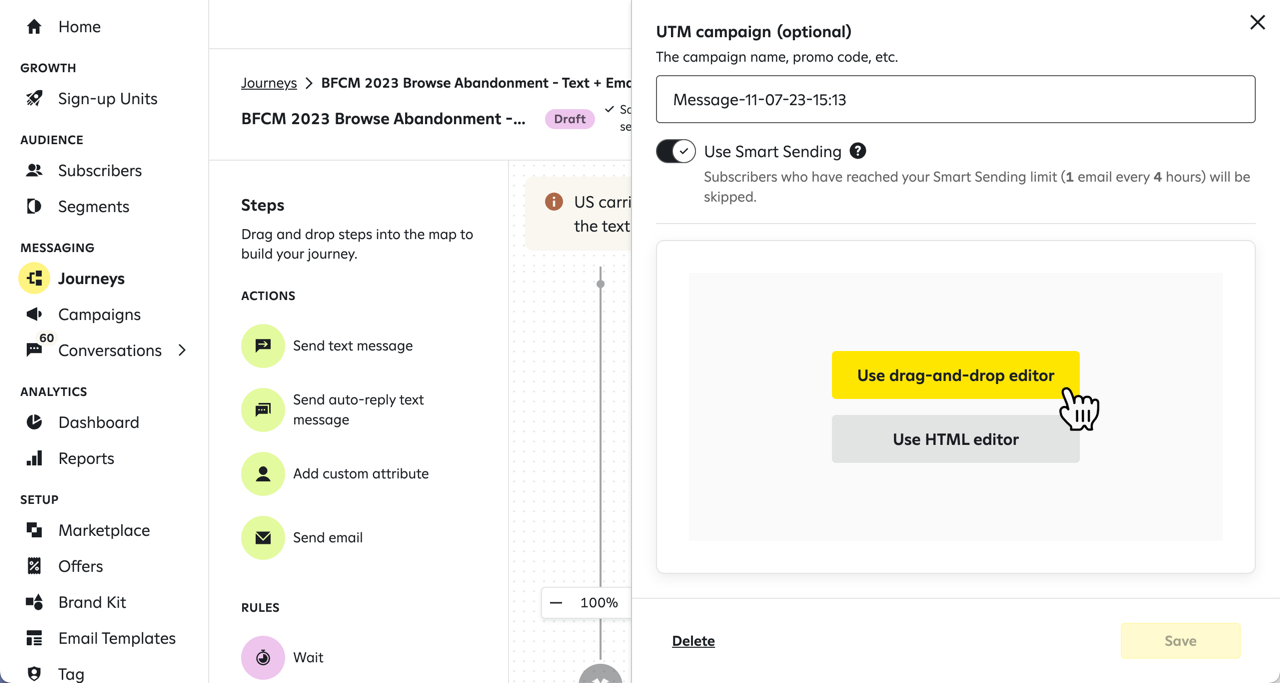
Task: Open Subscribers under Audience
Action: [33, 170]
